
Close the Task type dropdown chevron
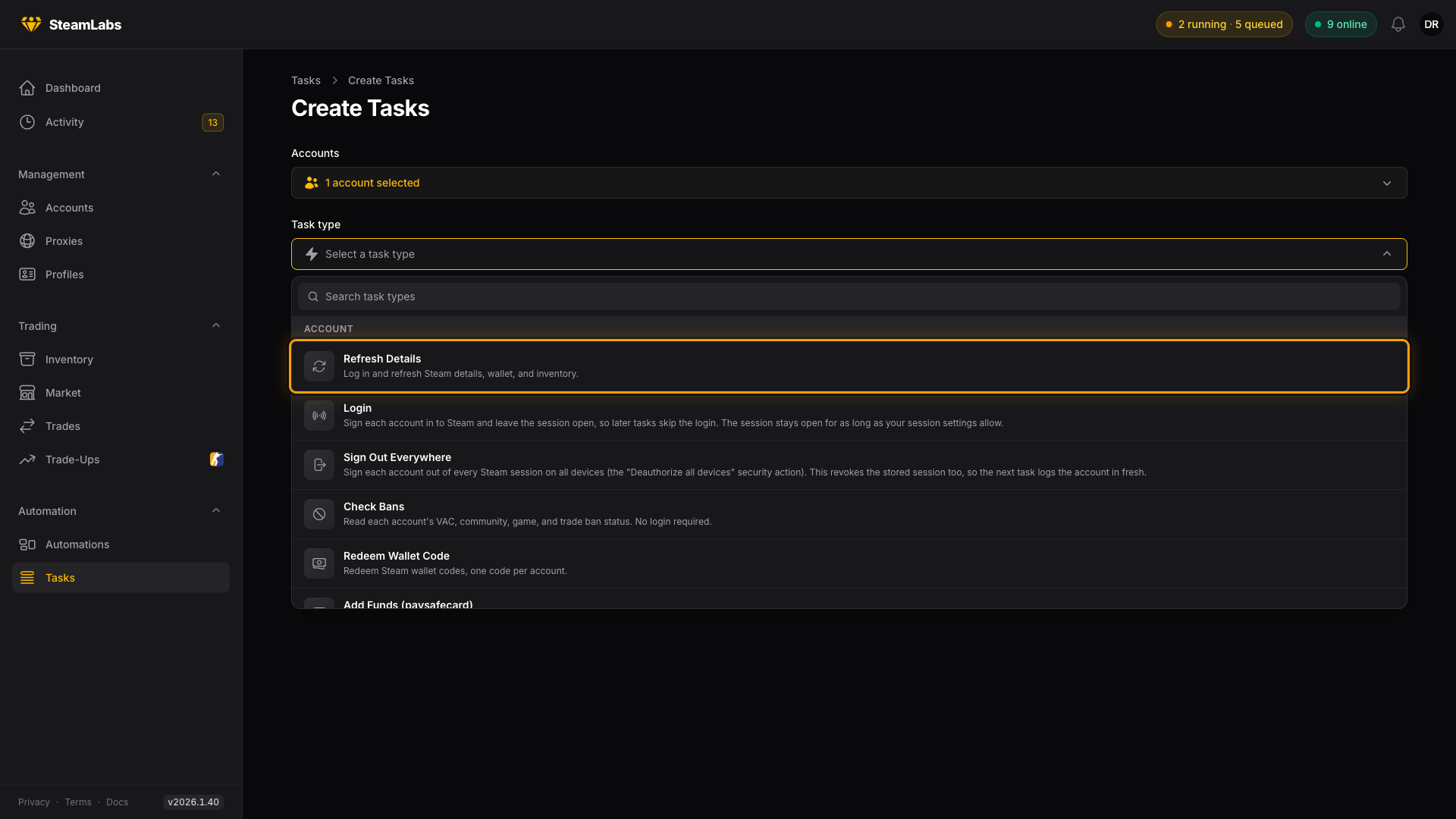1387,254
